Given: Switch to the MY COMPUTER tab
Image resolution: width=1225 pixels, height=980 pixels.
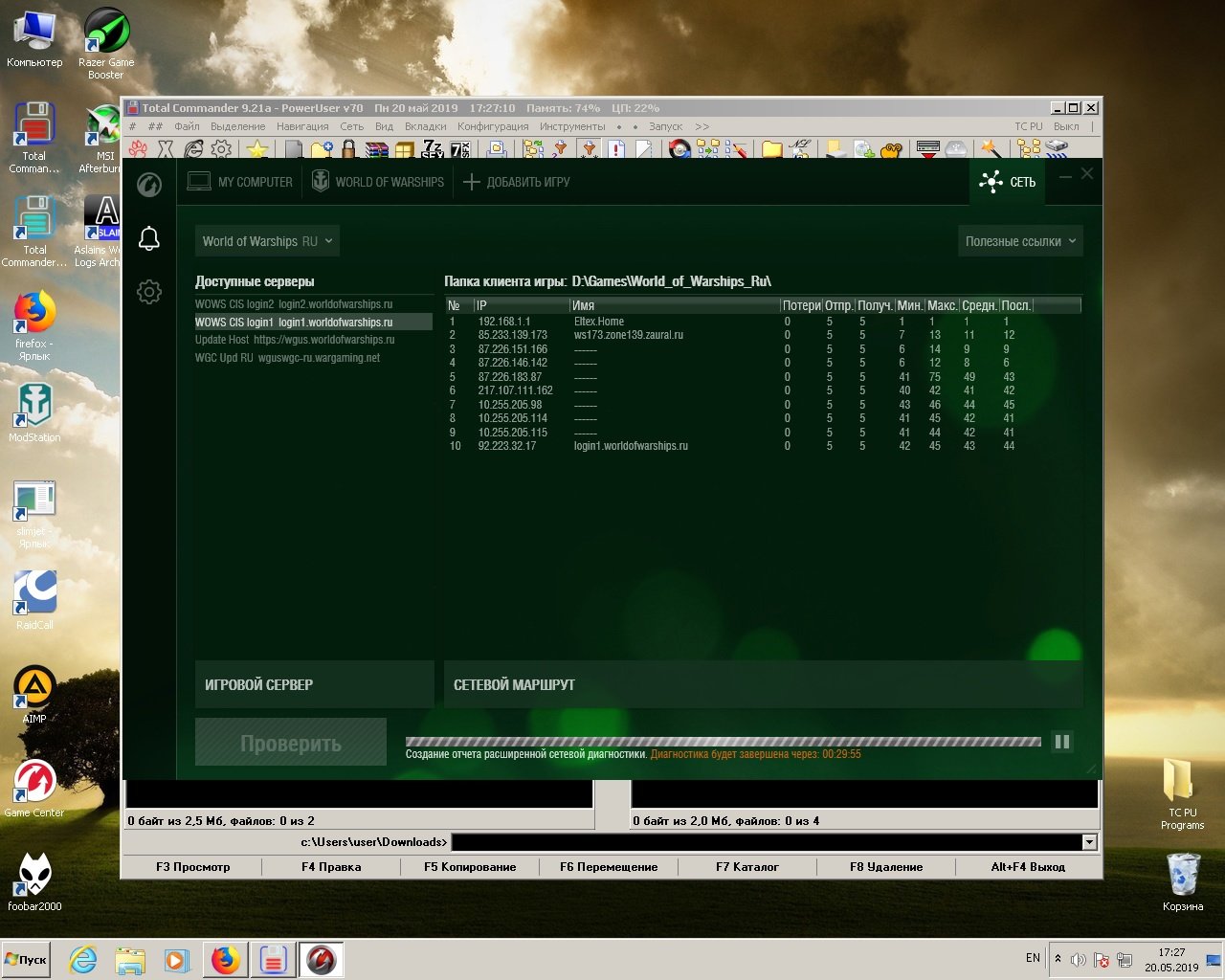Looking at the screenshot, I should 240,182.
